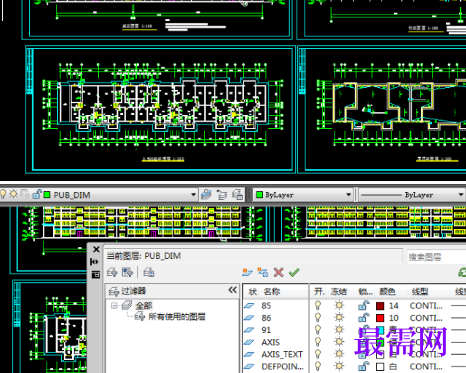
Task: Click New Layer Frozen in All Viewports icon
Action: 263,272
